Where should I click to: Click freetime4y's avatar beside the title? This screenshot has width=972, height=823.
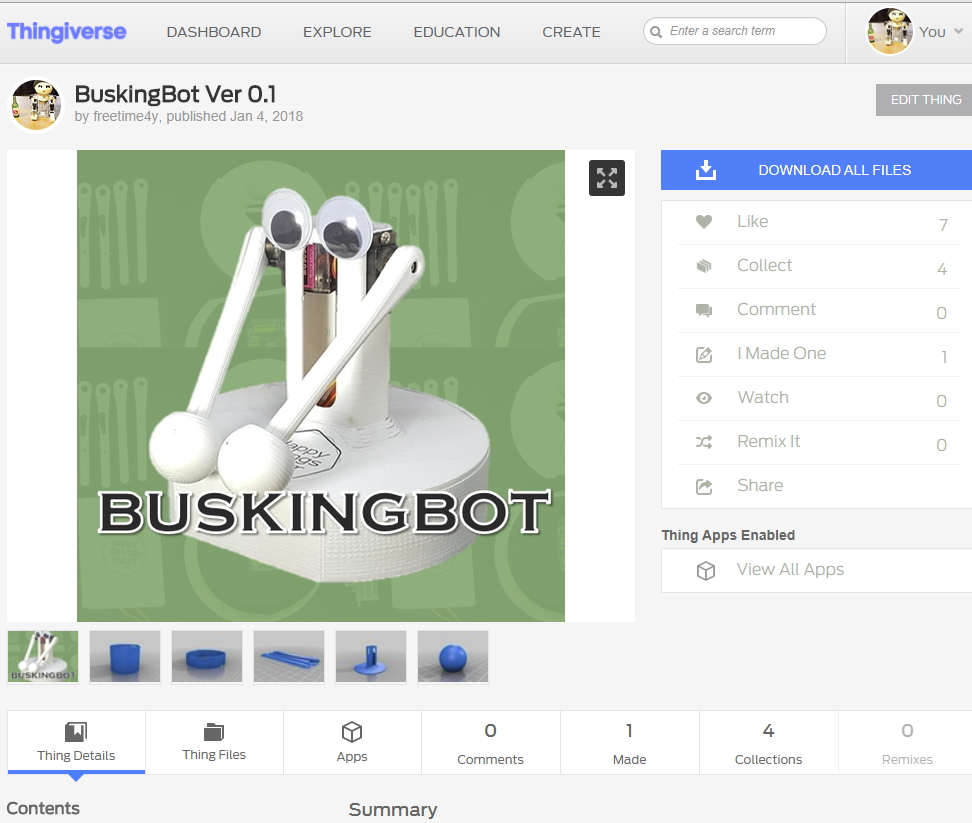click(36, 105)
